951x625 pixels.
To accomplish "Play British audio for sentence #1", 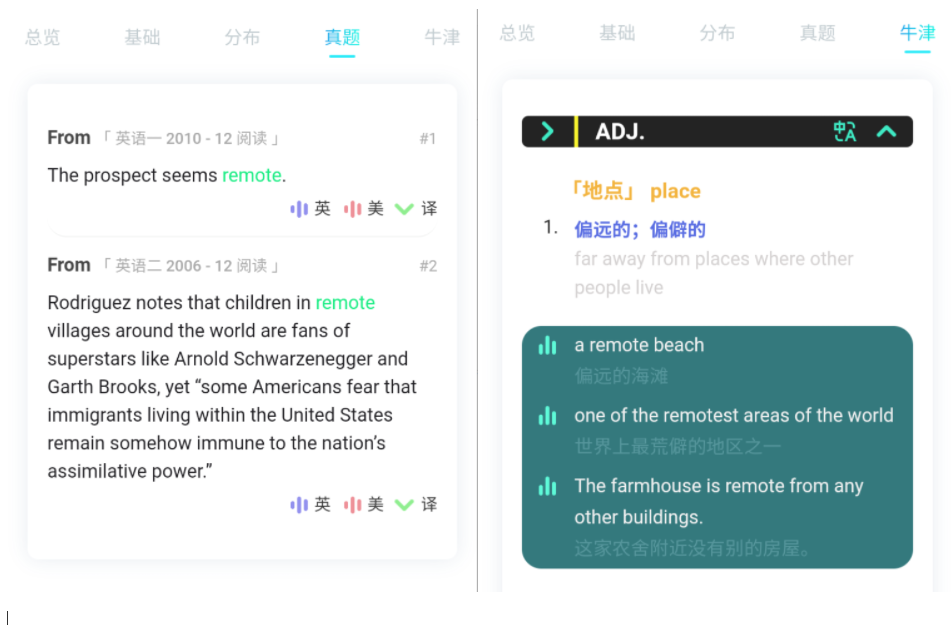I will tap(310, 209).
